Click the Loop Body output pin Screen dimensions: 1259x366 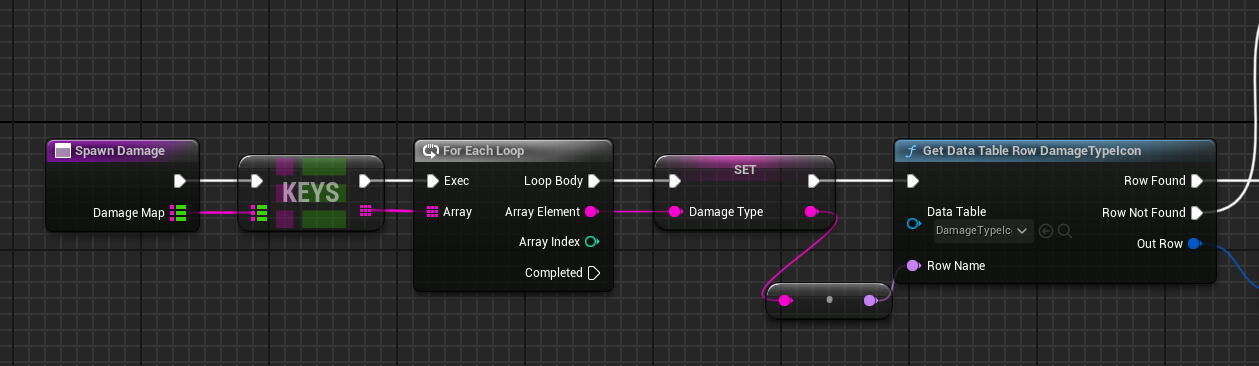pos(593,181)
